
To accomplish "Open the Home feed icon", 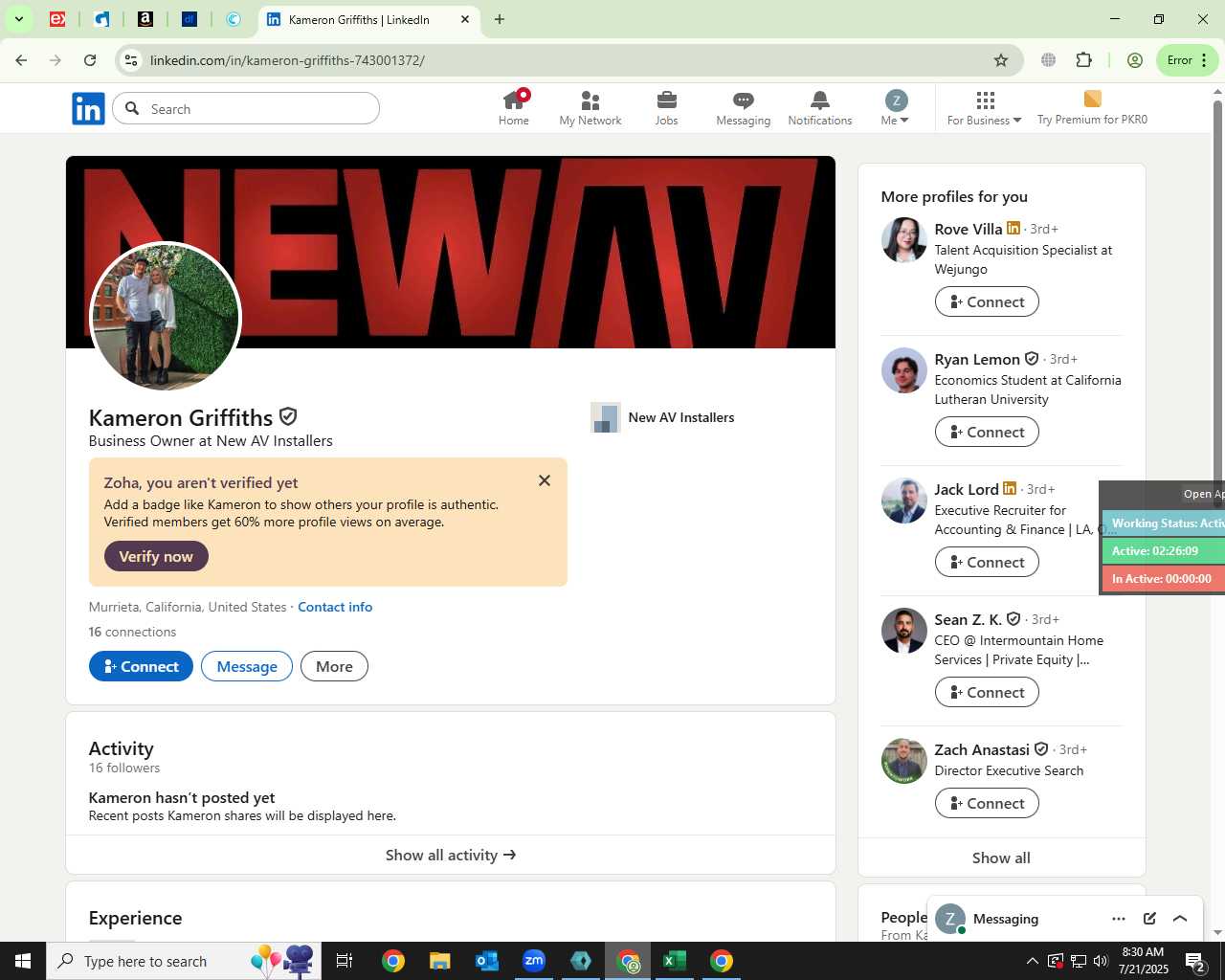I will 514,107.
